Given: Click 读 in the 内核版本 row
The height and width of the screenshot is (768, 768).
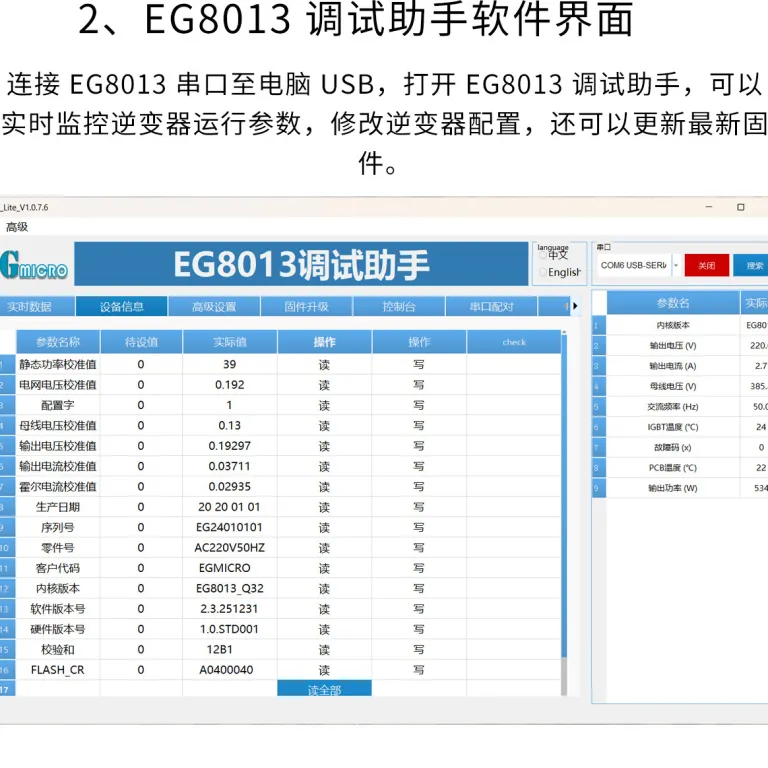Looking at the screenshot, I should [324, 588].
